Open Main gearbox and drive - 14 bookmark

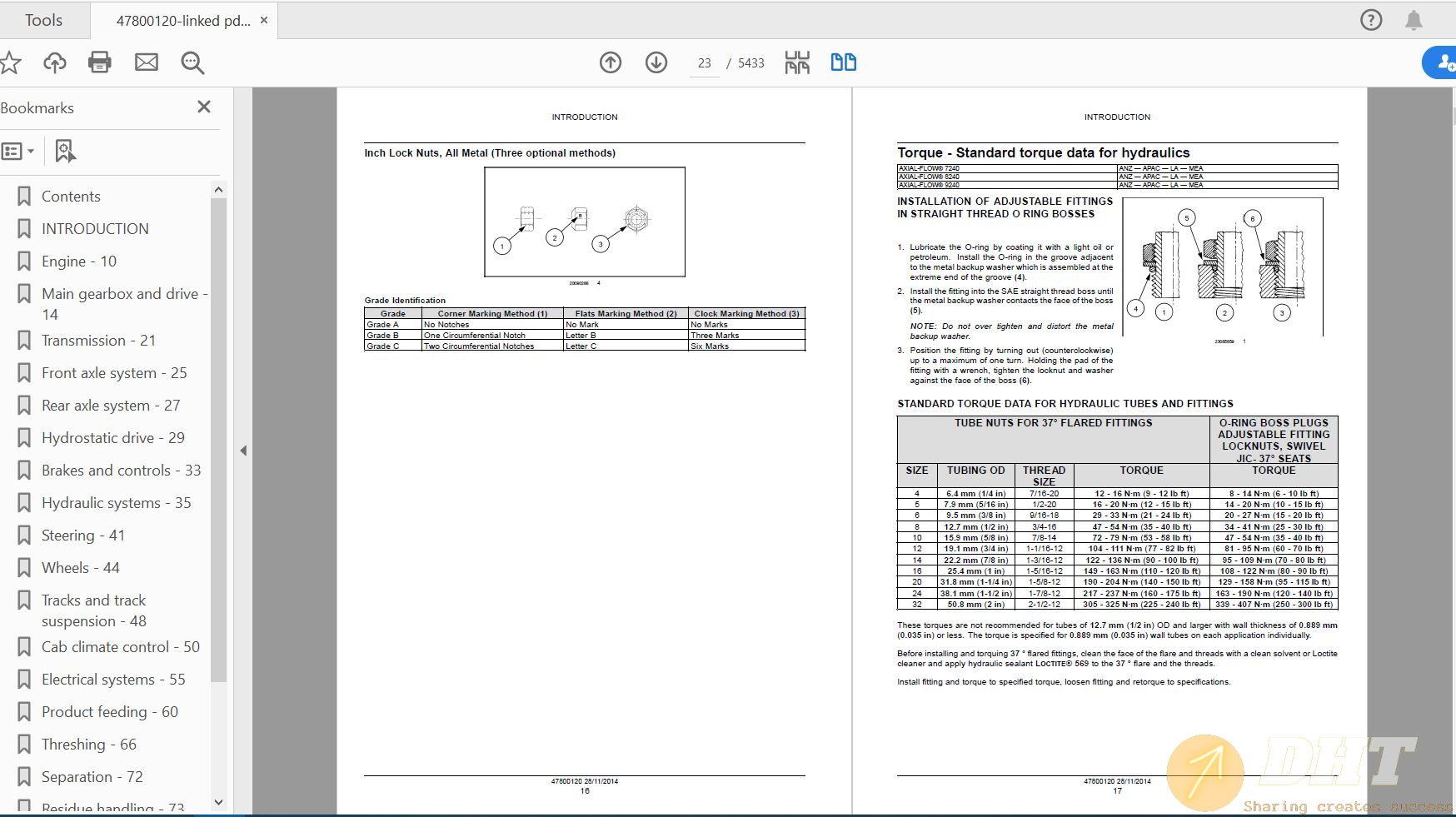124,304
